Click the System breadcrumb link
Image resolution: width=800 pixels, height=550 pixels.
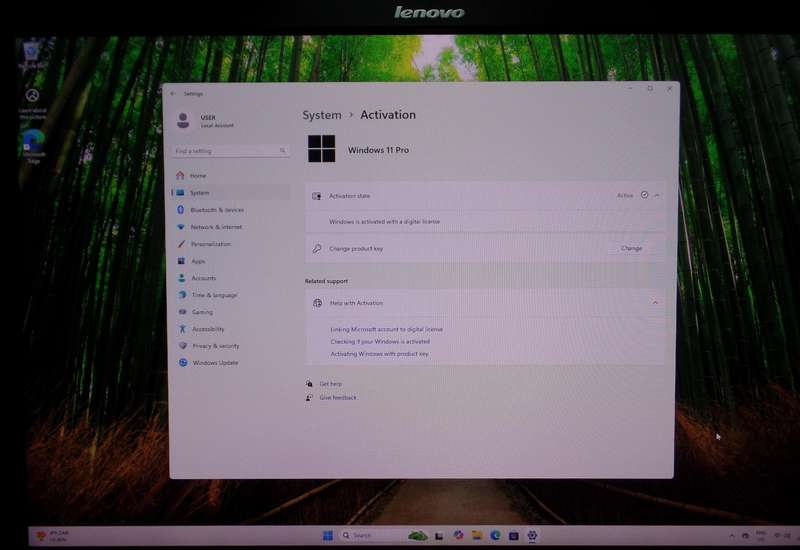click(x=322, y=115)
